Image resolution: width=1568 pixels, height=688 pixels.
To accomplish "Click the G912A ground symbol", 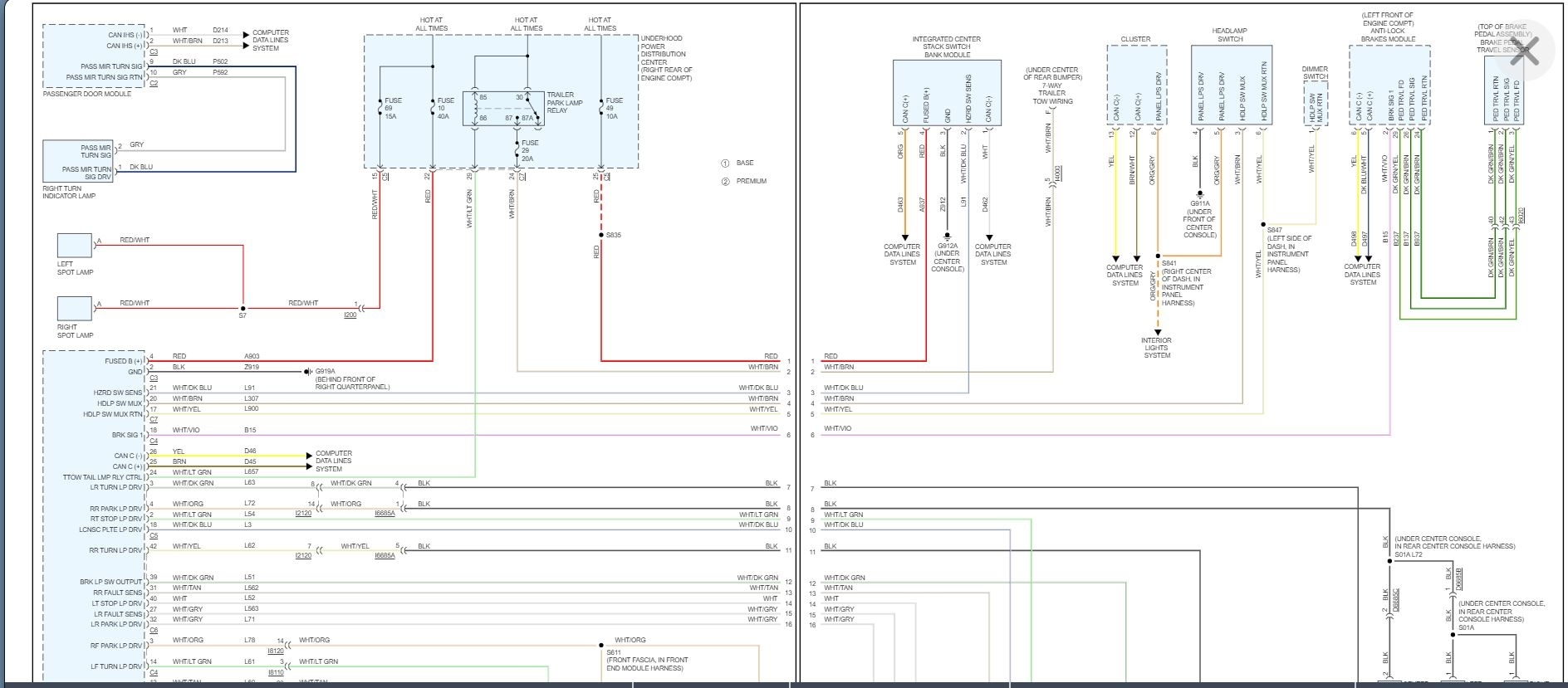I will coord(947,237).
